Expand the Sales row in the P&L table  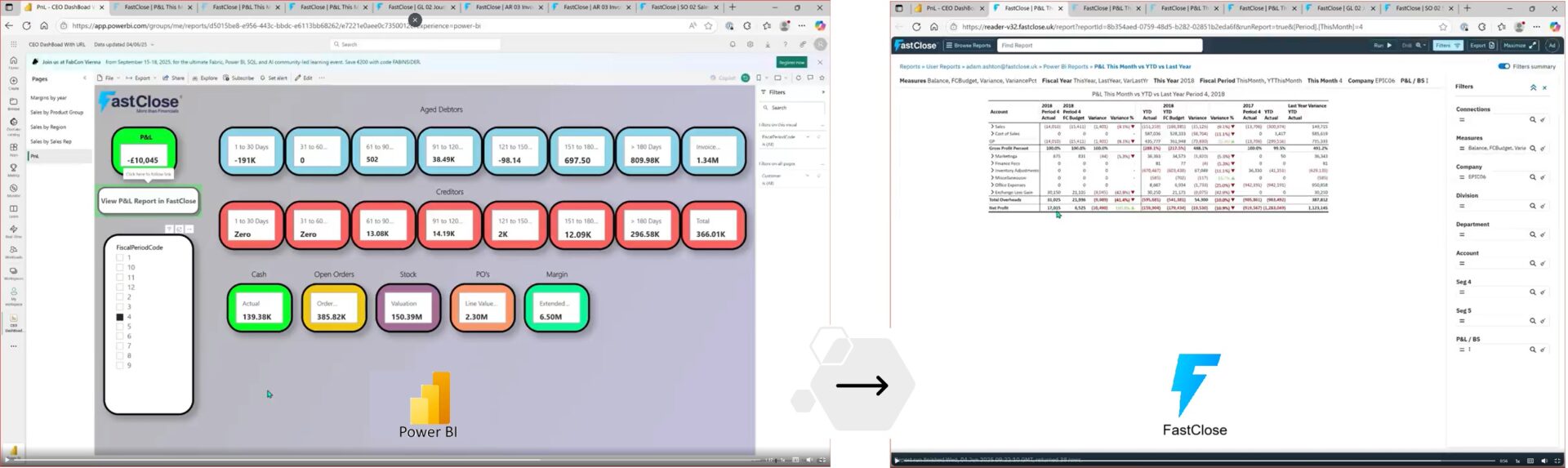[x=992, y=127]
